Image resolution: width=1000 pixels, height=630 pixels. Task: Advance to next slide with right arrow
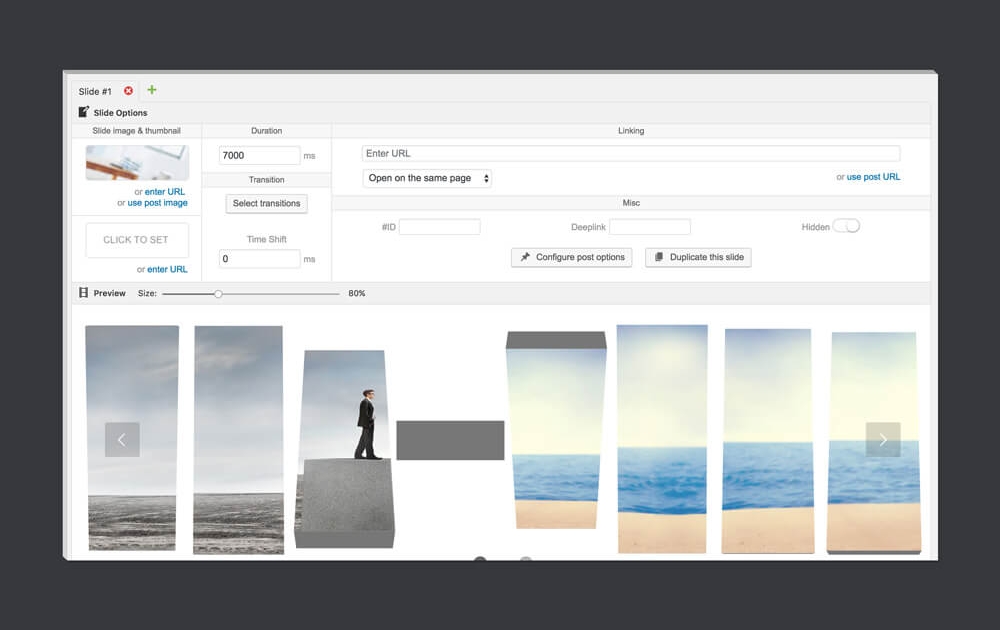coord(882,440)
